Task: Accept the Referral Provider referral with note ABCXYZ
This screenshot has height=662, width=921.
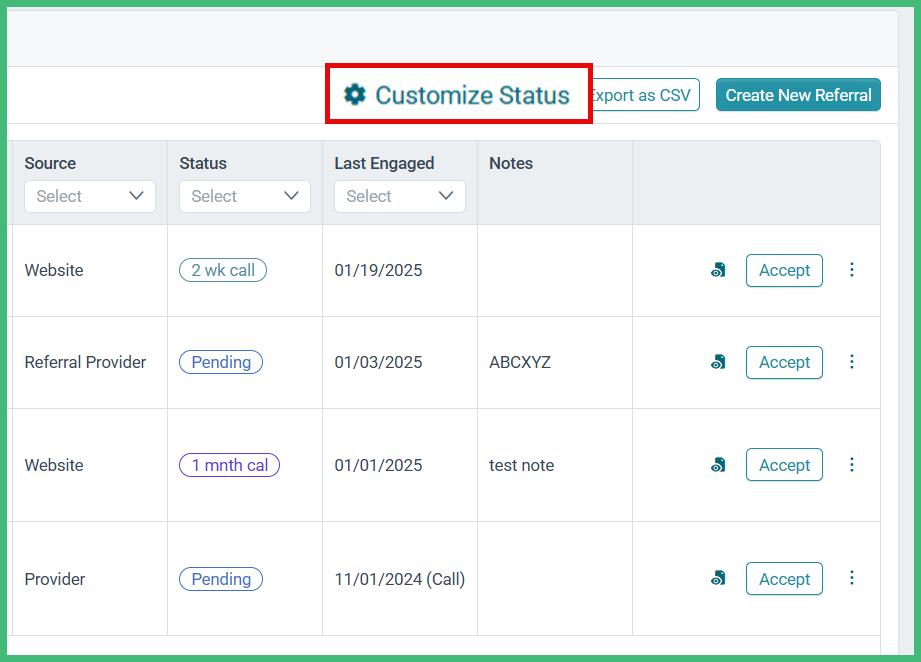Action: pos(783,362)
